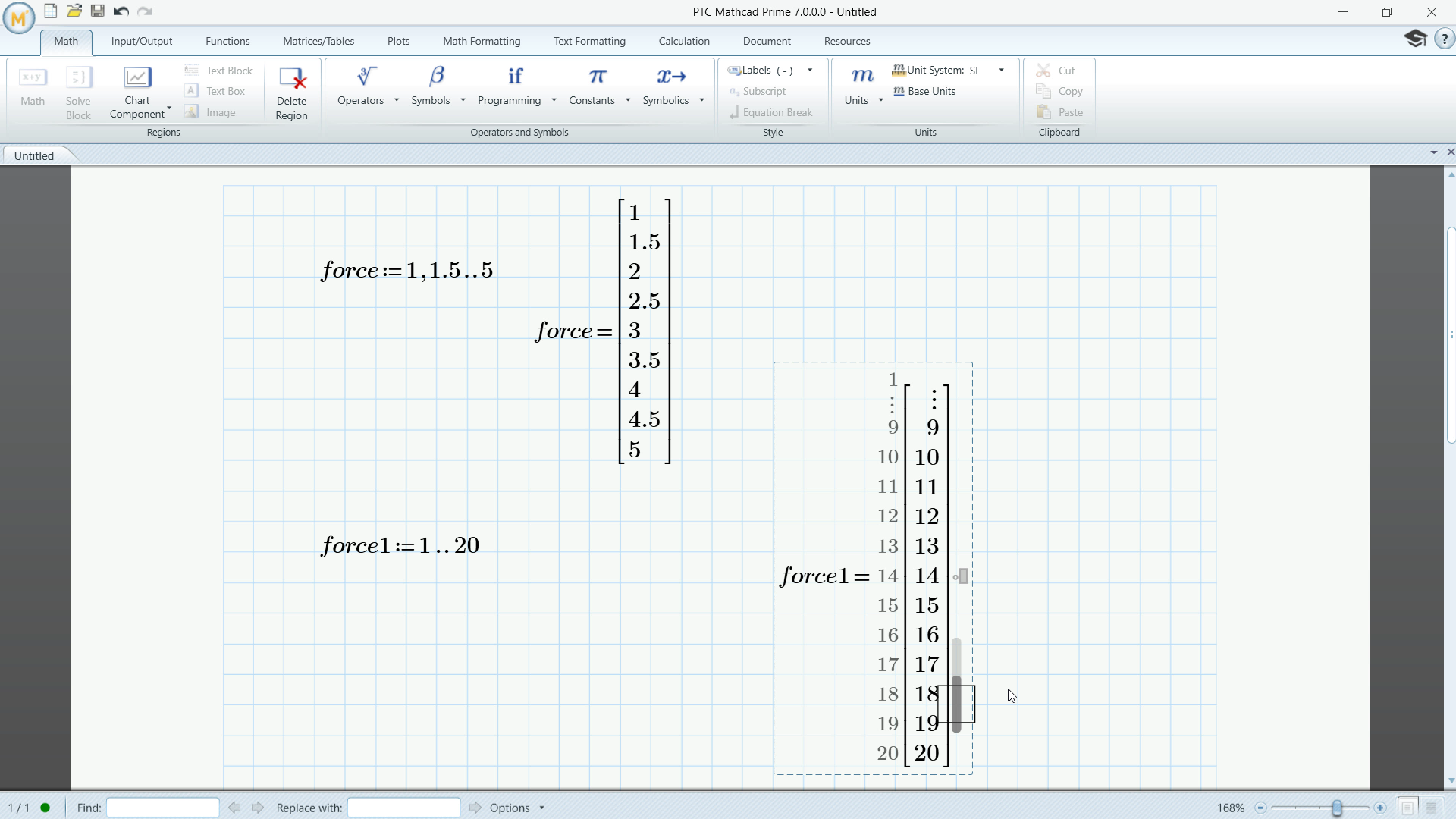Click the Paste clipboard button
Viewport: 1456px width, 819px height.
[1060, 112]
